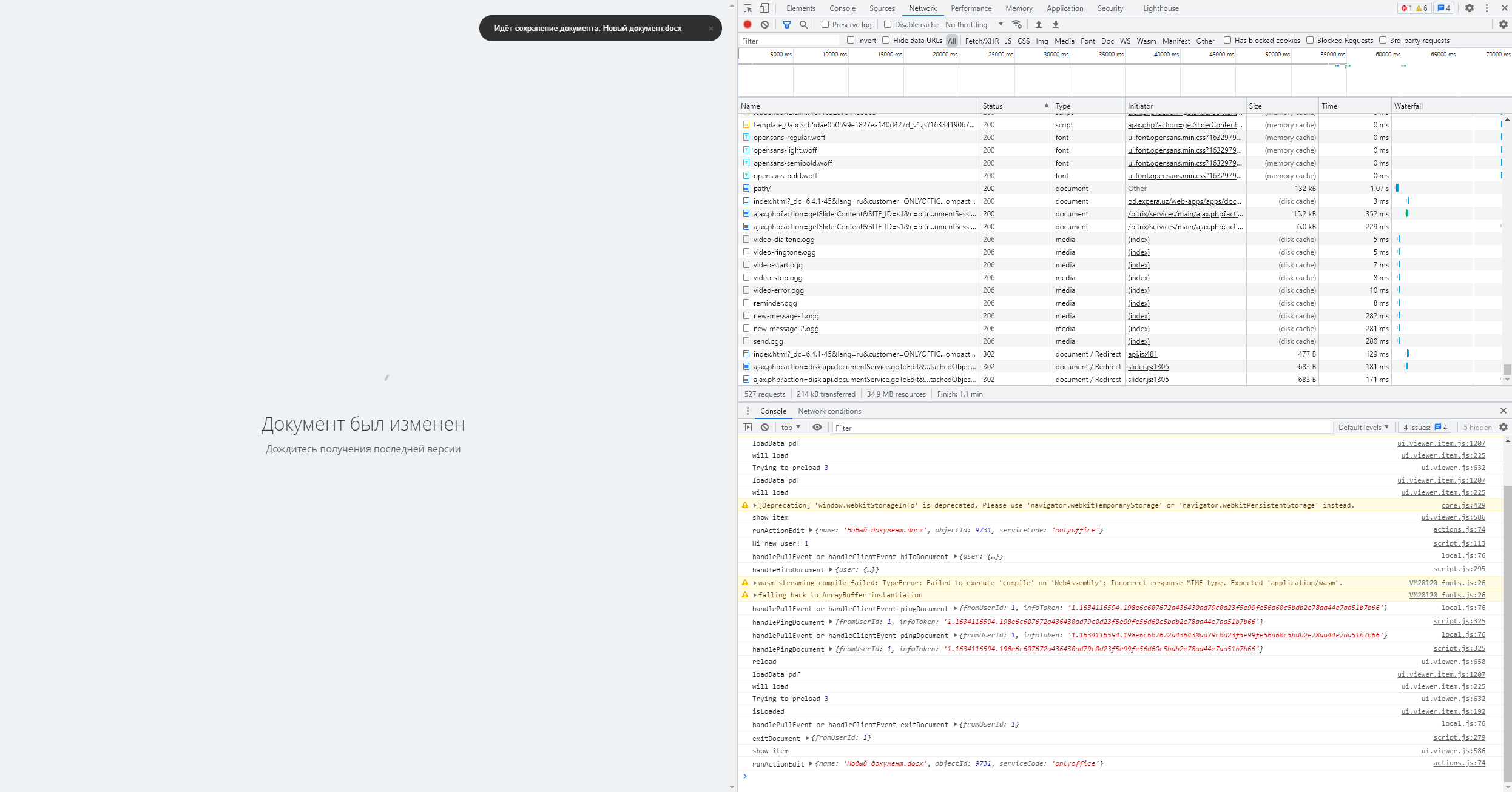Show console sidebar icon

tap(747, 427)
